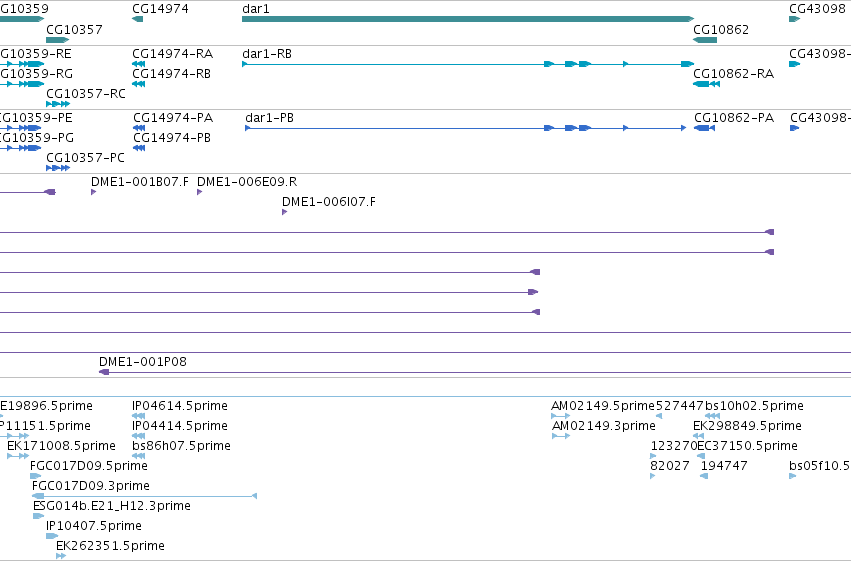Select the IP10407.5prime EST label
Viewport: 851px width, 561px height.
click(x=94, y=526)
